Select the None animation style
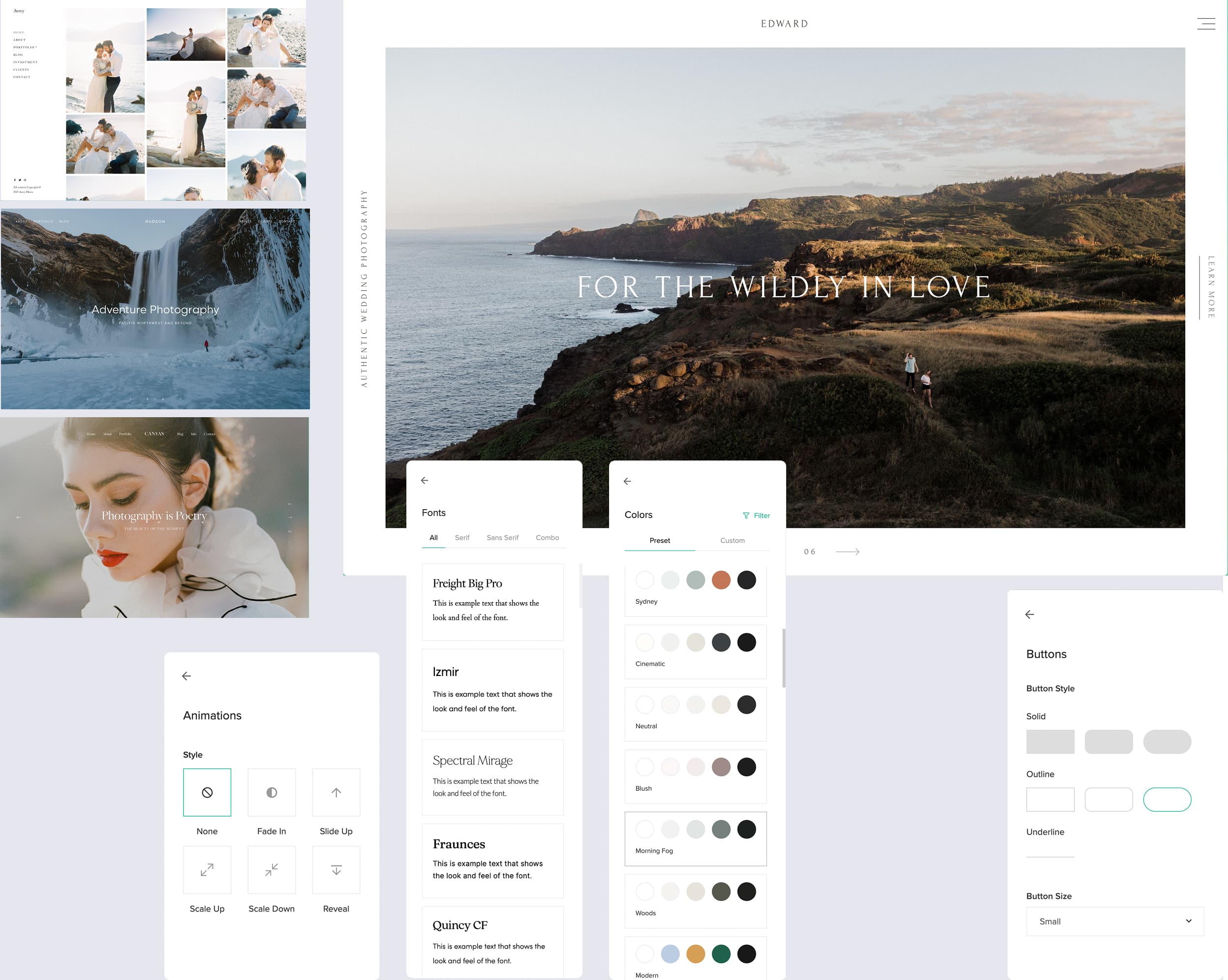This screenshot has width=1228, height=980. coord(207,792)
